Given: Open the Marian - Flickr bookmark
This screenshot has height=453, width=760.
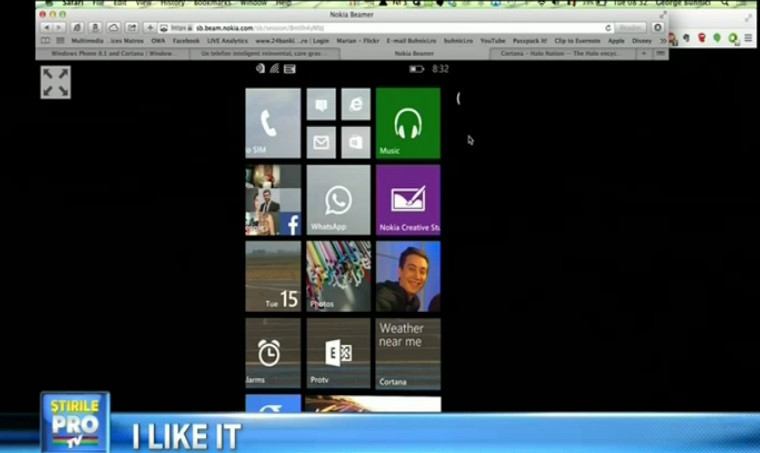Looking at the screenshot, I should point(358,41).
